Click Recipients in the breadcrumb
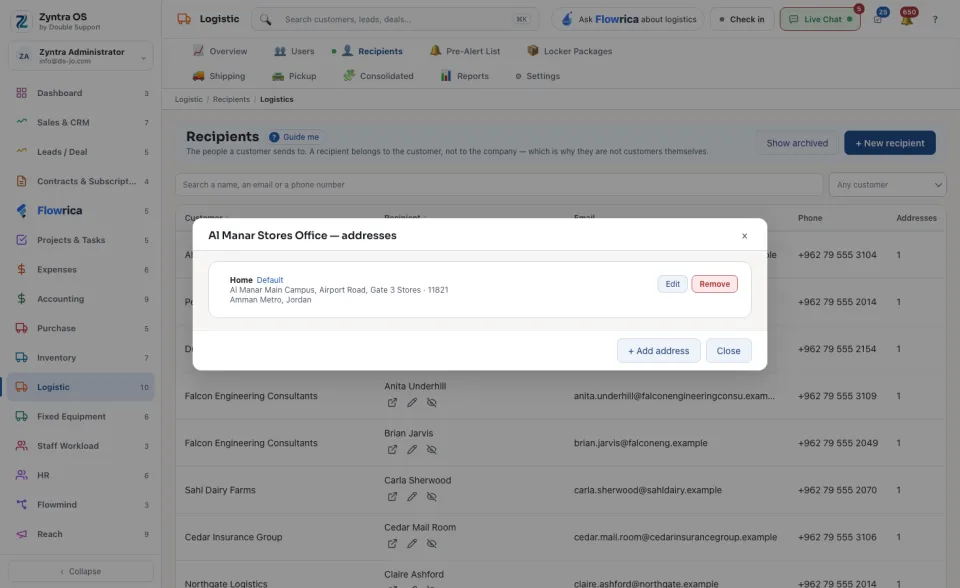This screenshot has width=960, height=588. (x=231, y=99)
